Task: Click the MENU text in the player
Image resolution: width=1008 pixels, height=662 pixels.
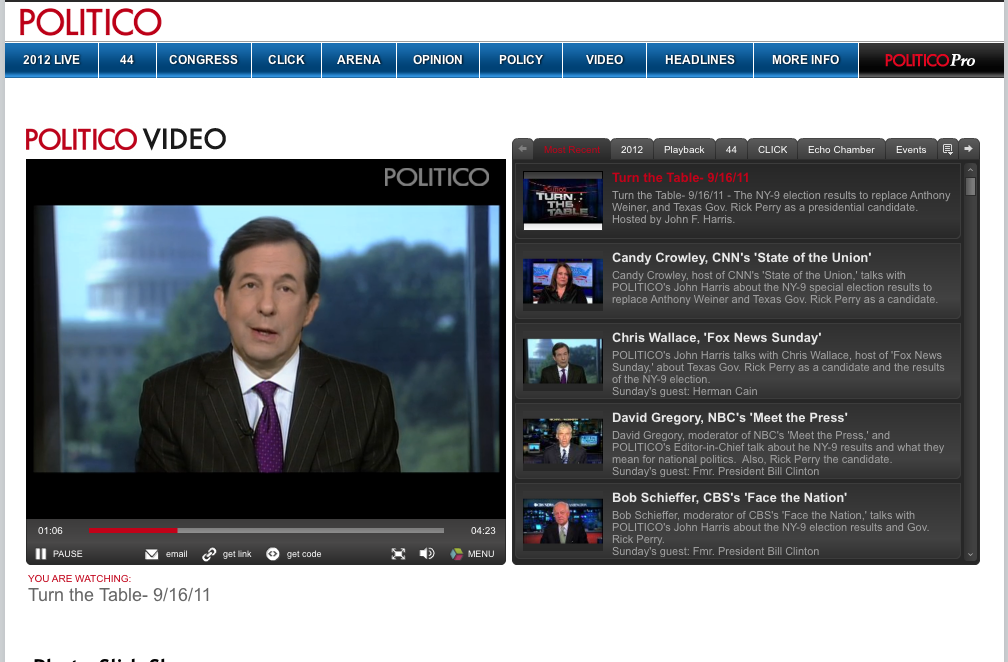Action: point(481,554)
